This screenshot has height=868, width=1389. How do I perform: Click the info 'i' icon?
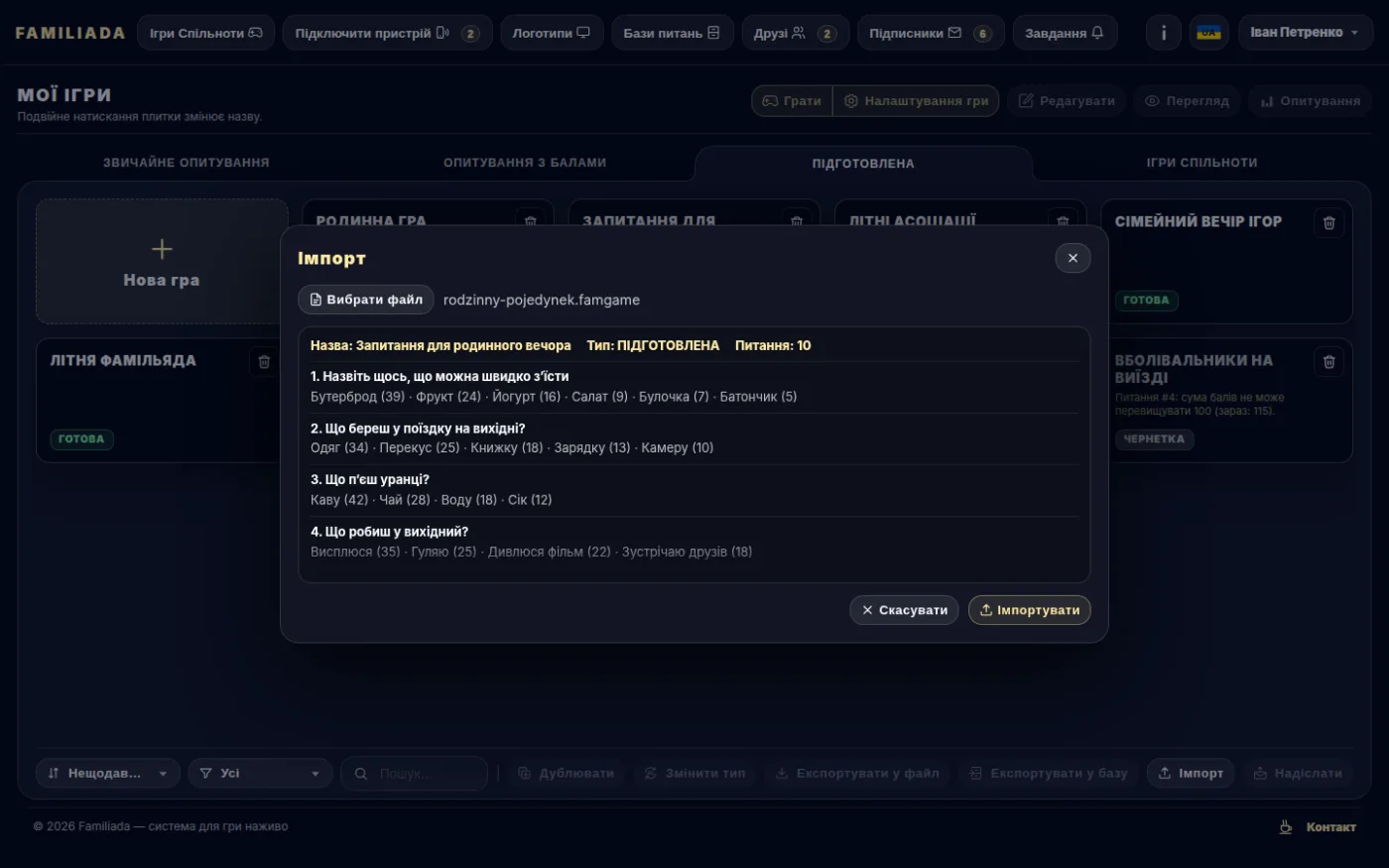pos(1164,33)
